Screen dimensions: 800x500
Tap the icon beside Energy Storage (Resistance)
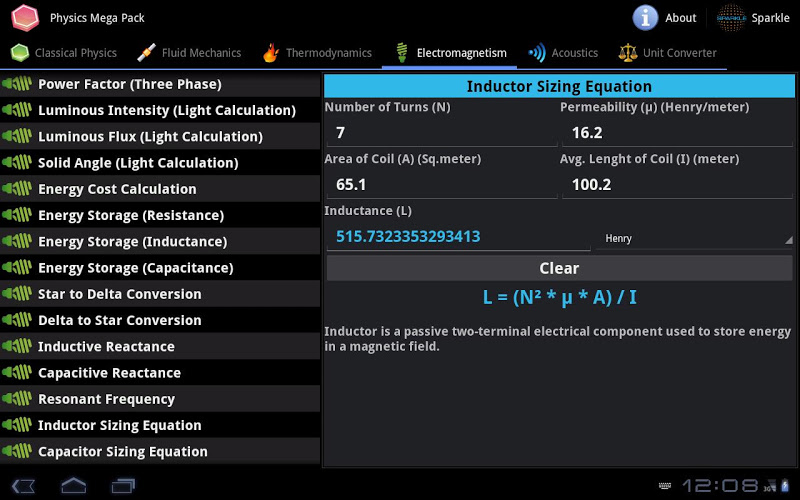(17, 215)
